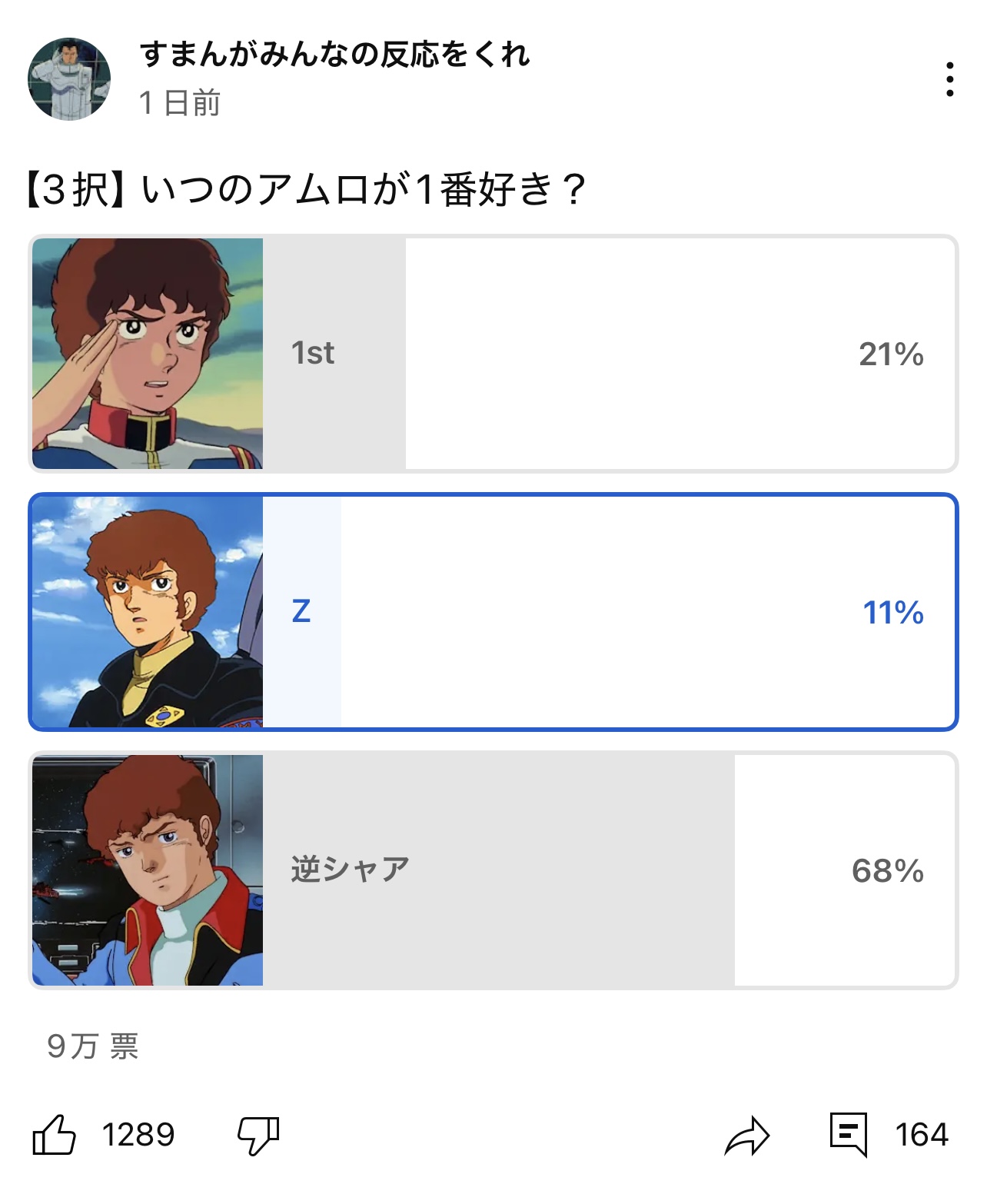Open comments via the comment icon
Screen dimensions: 987x1204
849,1134
